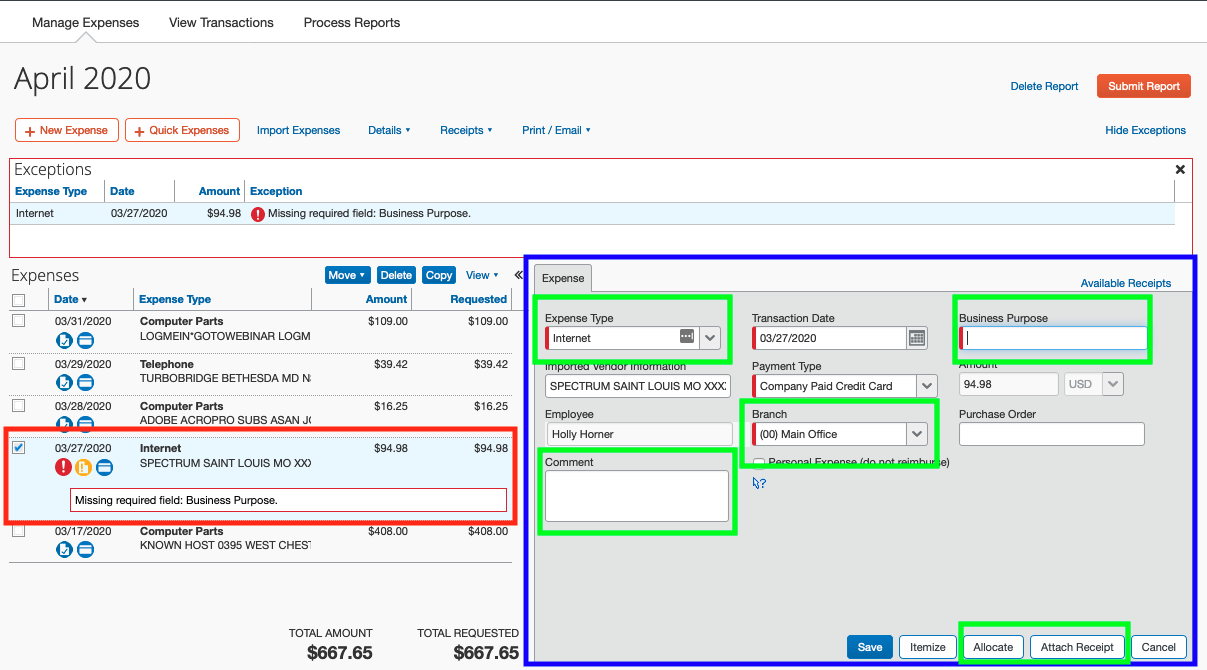Expand the Expense Type dropdown arrow
Screen dimensions: 1207x670
click(710, 338)
